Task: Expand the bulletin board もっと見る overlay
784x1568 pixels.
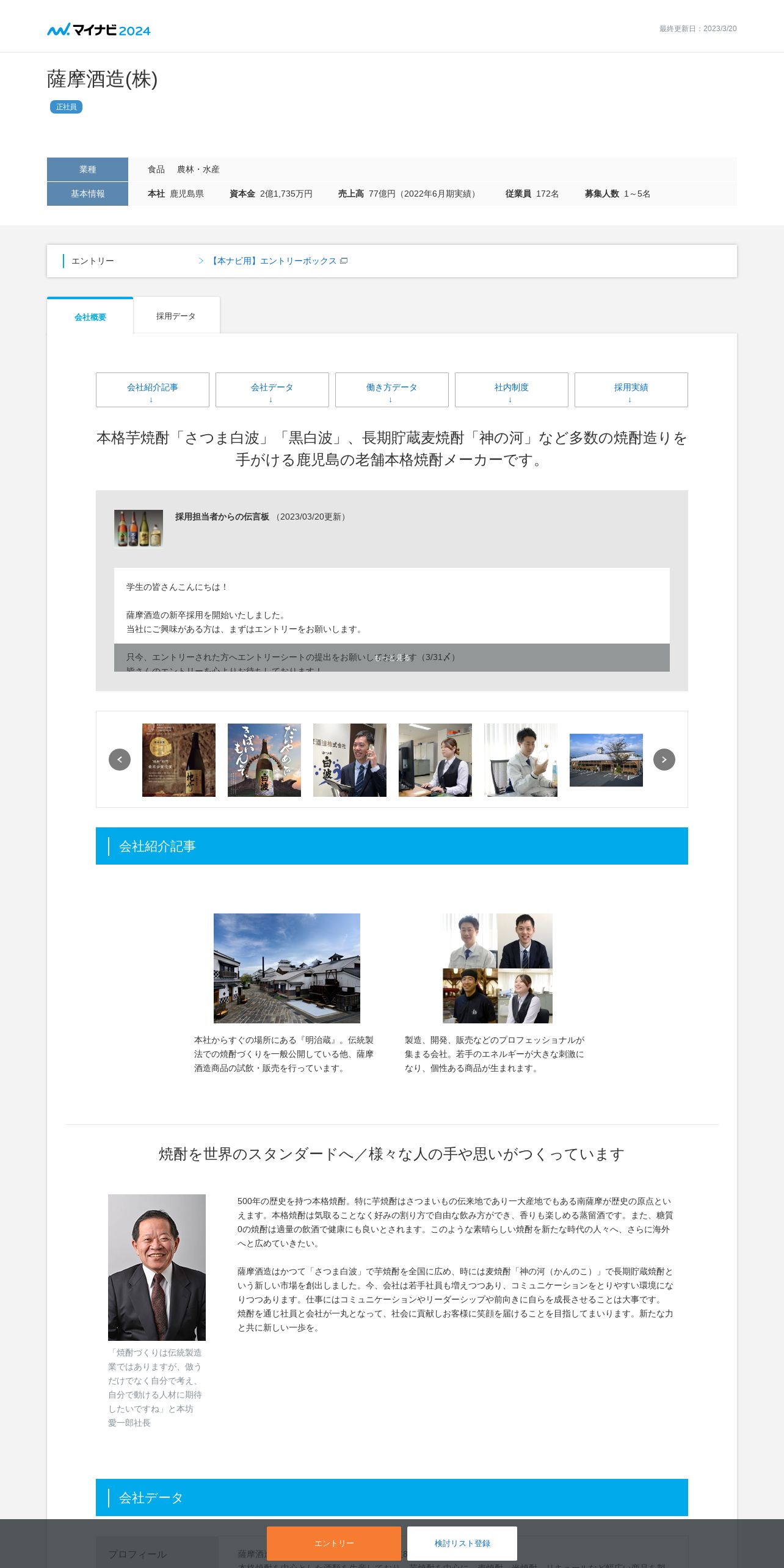Action: coord(392,658)
